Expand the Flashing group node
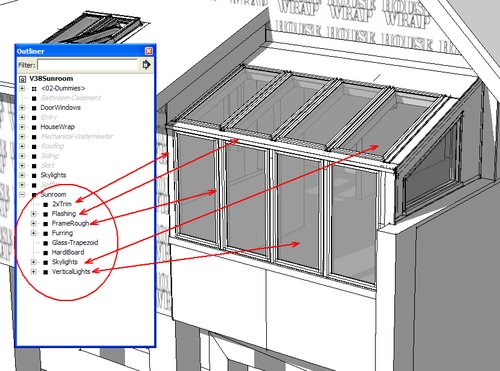Image resolution: width=500 pixels, height=371 pixels. (33, 214)
